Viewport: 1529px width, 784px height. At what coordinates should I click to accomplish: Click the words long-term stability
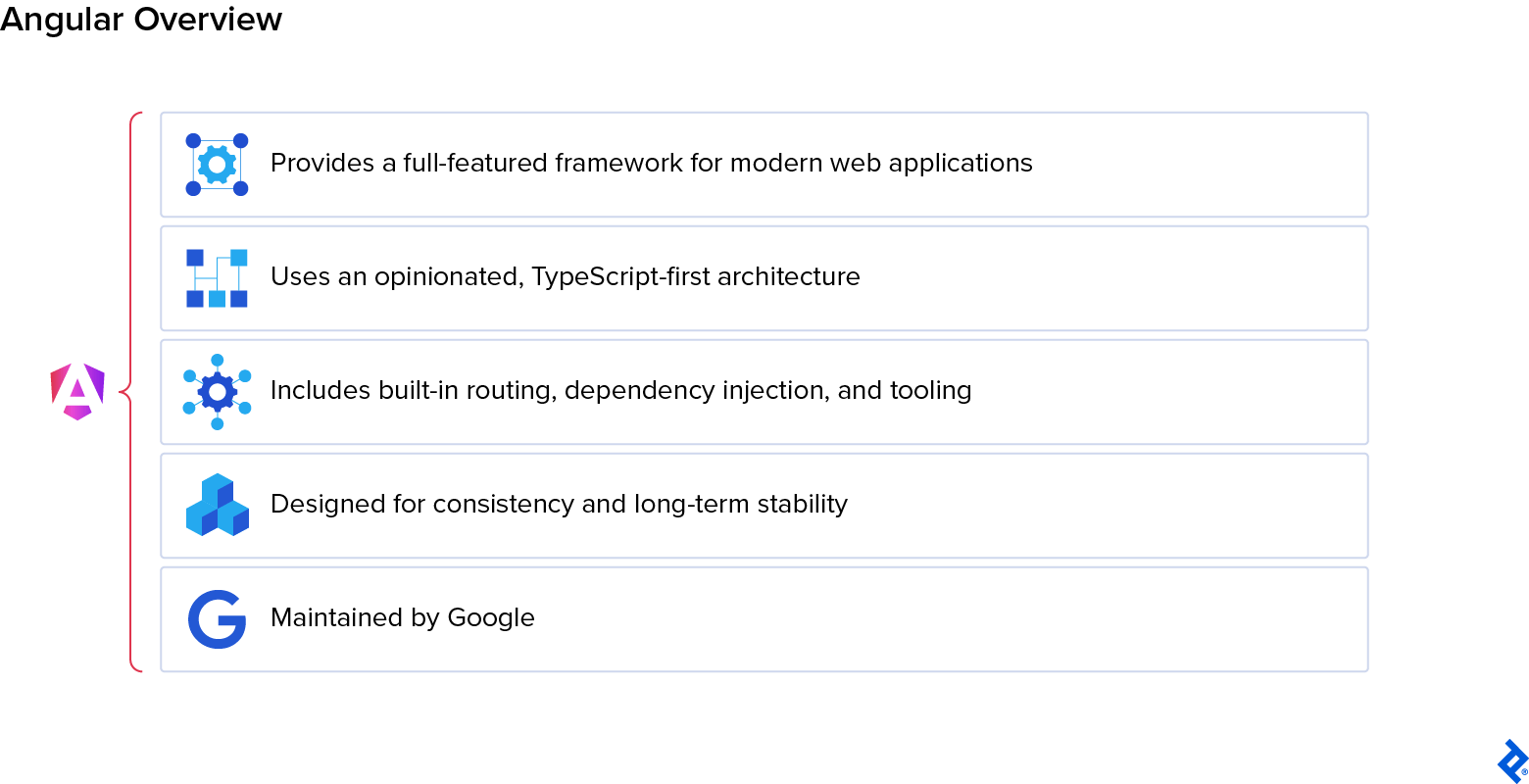(x=740, y=504)
